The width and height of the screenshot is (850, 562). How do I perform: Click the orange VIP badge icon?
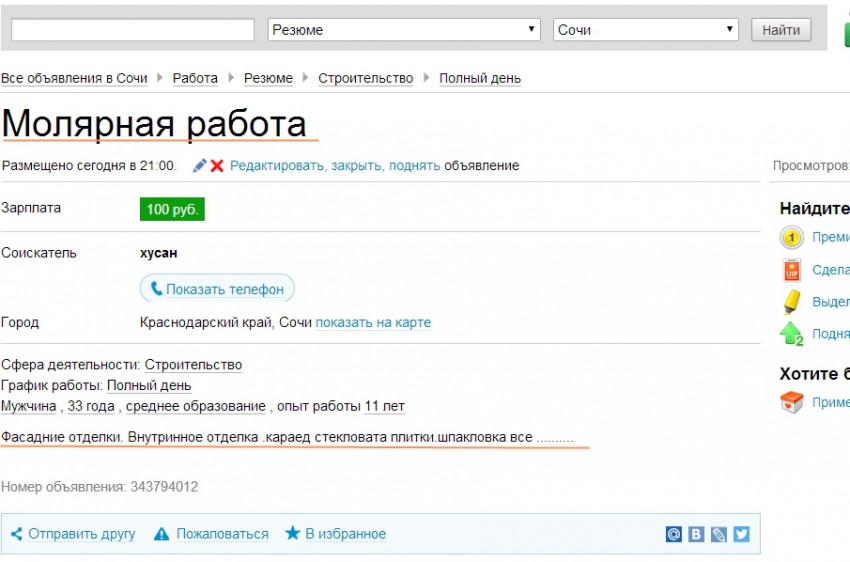click(791, 270)
